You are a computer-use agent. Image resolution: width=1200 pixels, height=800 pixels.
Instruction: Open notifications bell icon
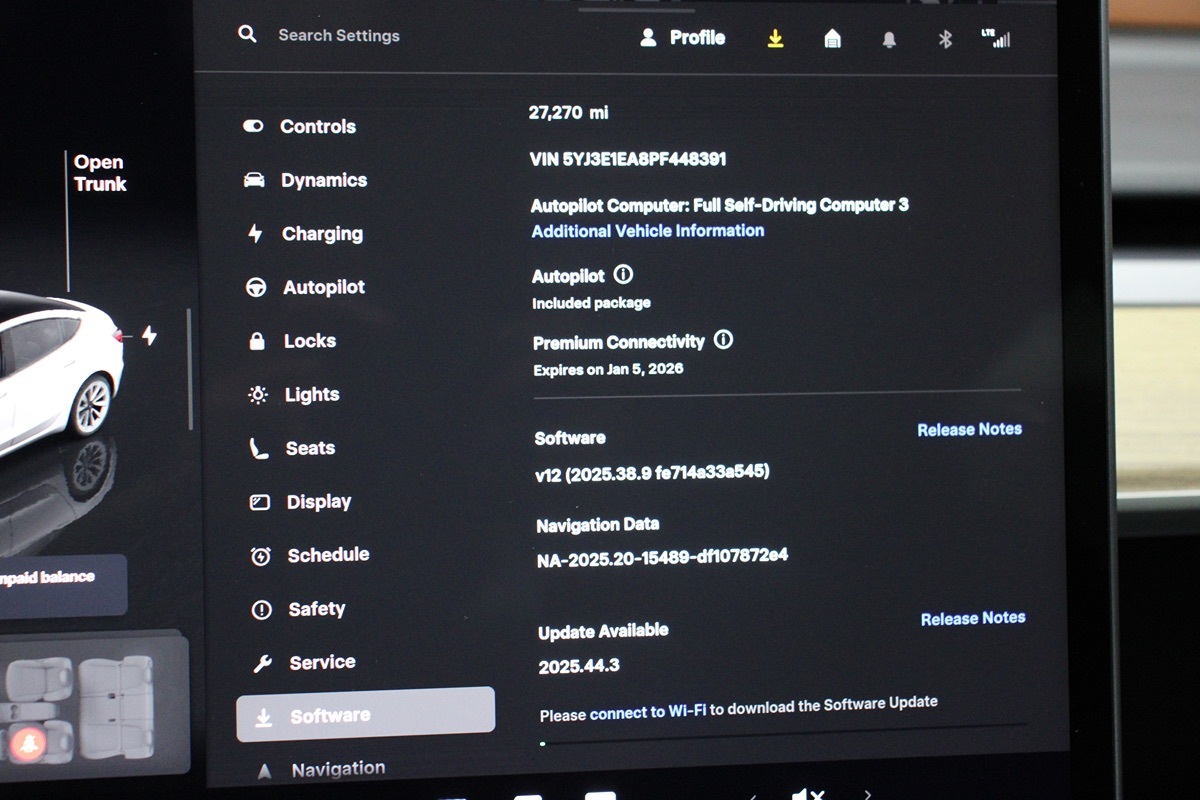click(x=889, y=40)
